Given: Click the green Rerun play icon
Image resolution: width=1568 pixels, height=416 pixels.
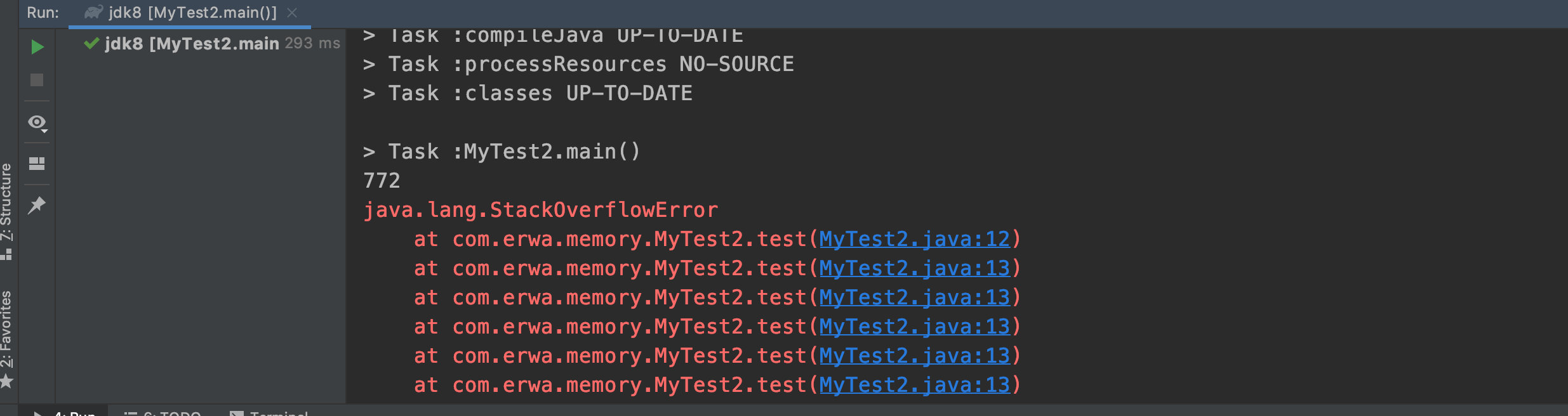Looking at the screenshot, I should click(37, 47).
